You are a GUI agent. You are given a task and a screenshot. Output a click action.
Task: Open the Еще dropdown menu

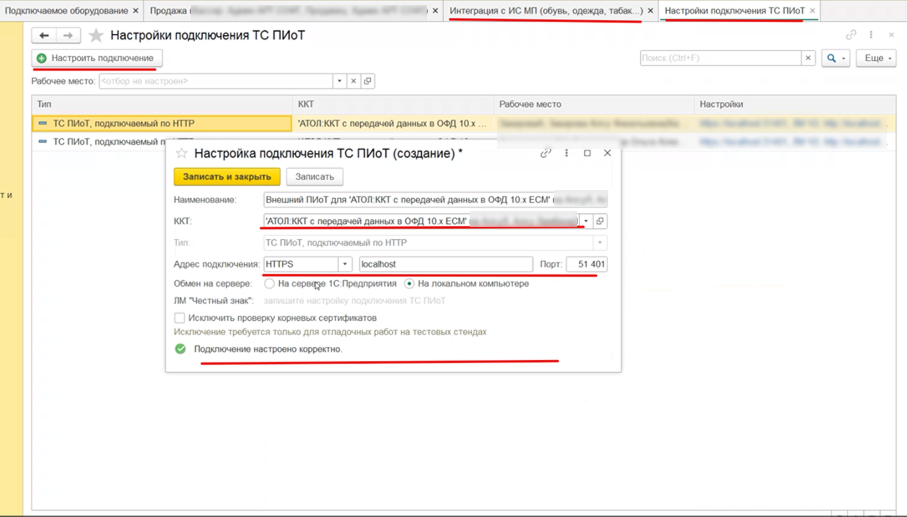(877, 58)
